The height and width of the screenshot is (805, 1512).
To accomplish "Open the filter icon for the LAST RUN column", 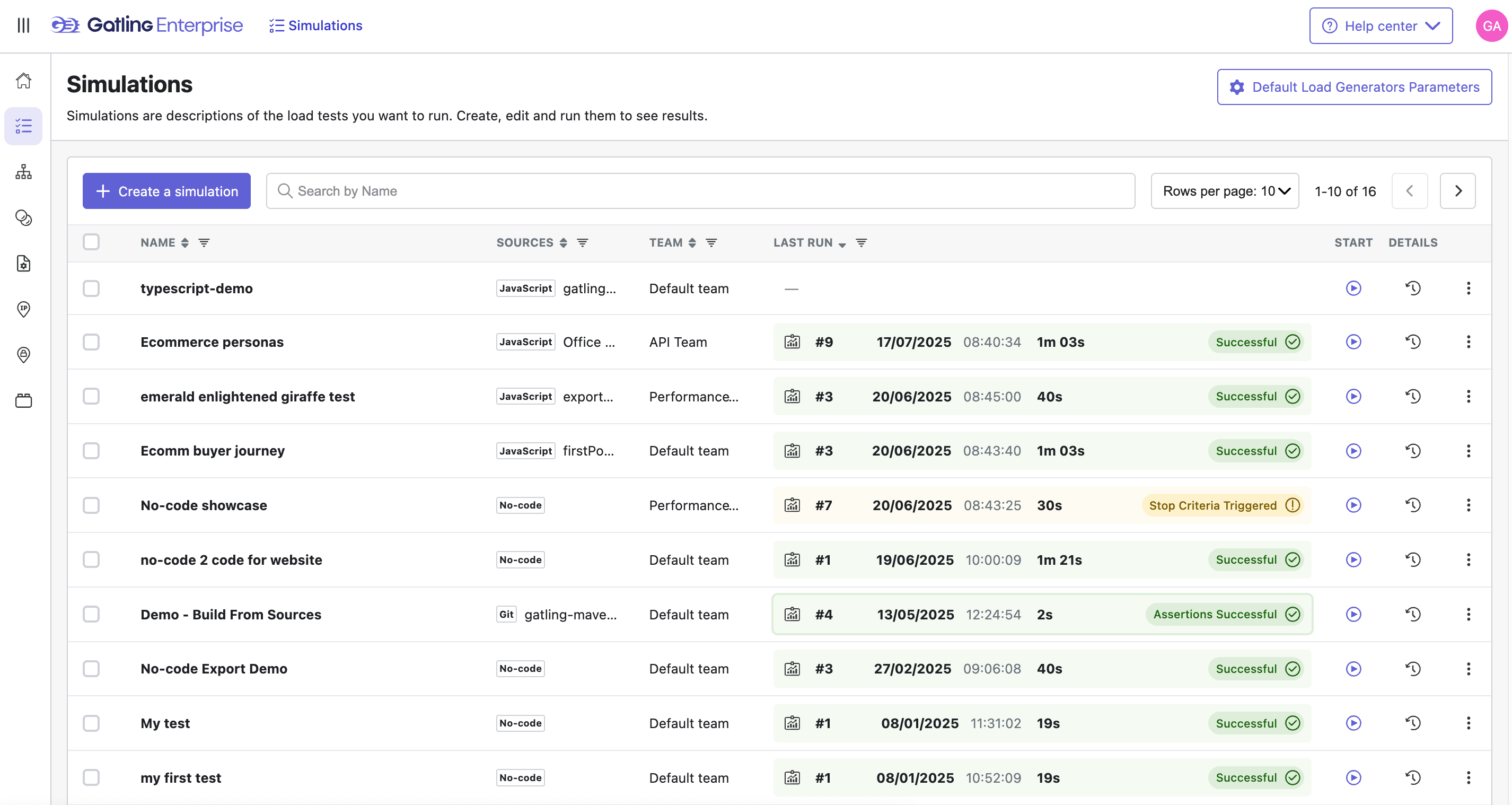I will click(861, 242).
